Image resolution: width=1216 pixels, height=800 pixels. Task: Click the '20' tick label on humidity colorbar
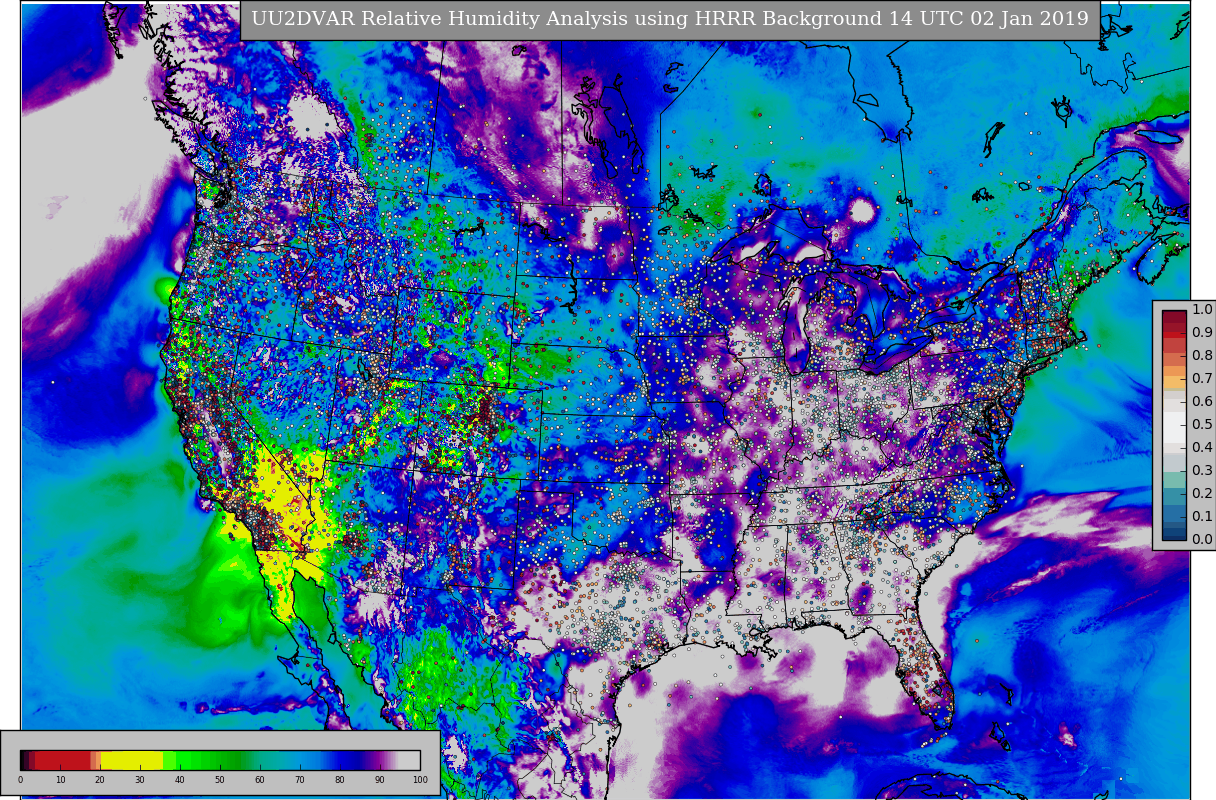coord(100,780)
